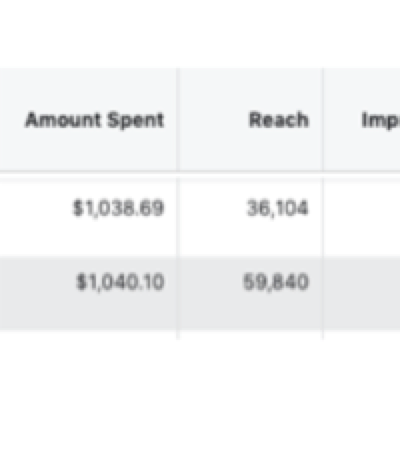The image size is (400, 470).
Task: Click divider right of the 36,104 cell
Action: [x=322, y=217]
